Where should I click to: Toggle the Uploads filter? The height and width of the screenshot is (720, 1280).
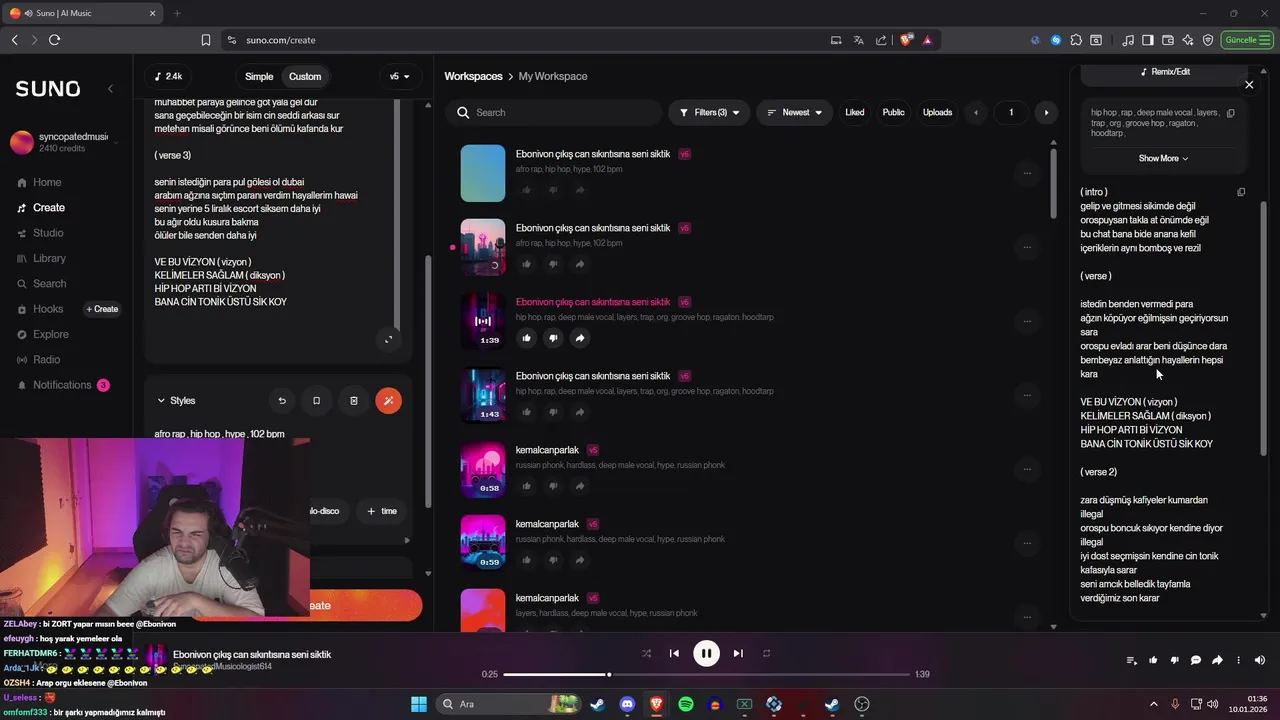937,112
